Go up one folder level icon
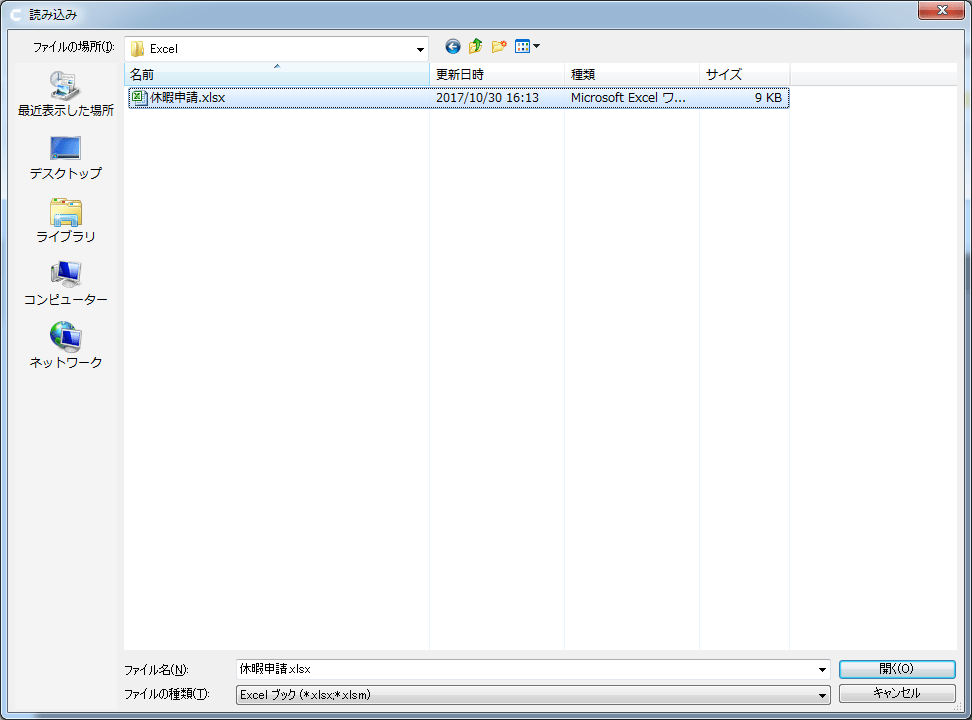The width and height of the screenshot is (972, 720). point(476,46)
